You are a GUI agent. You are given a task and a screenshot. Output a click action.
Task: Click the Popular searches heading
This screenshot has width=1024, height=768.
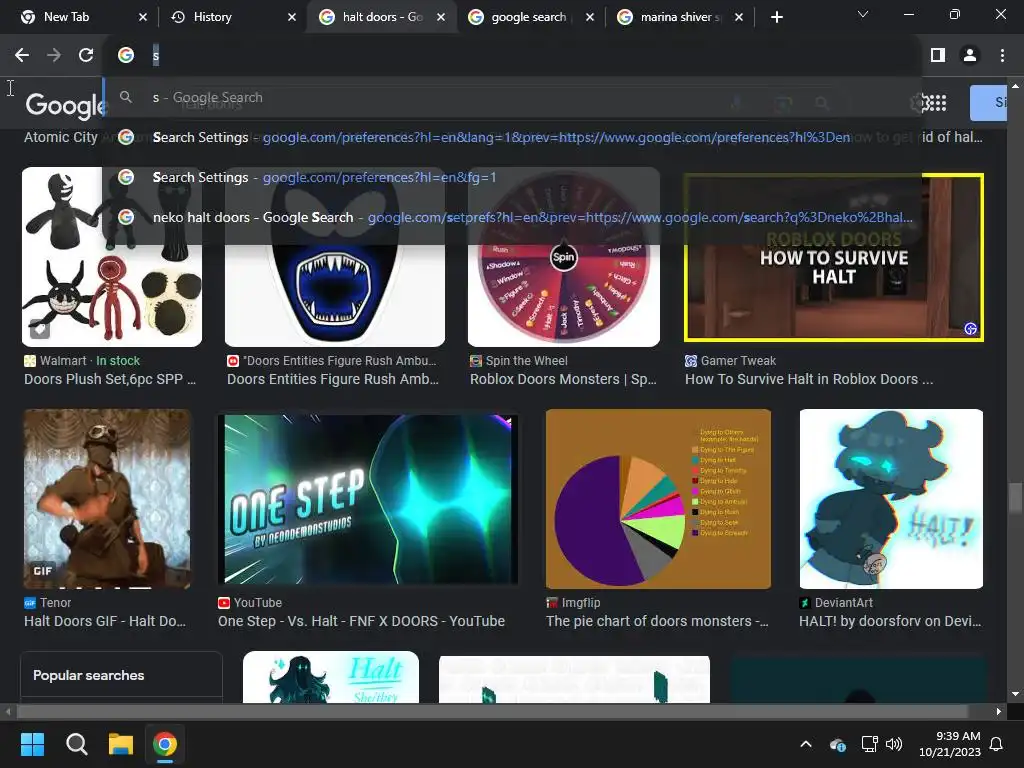point(88,675)
